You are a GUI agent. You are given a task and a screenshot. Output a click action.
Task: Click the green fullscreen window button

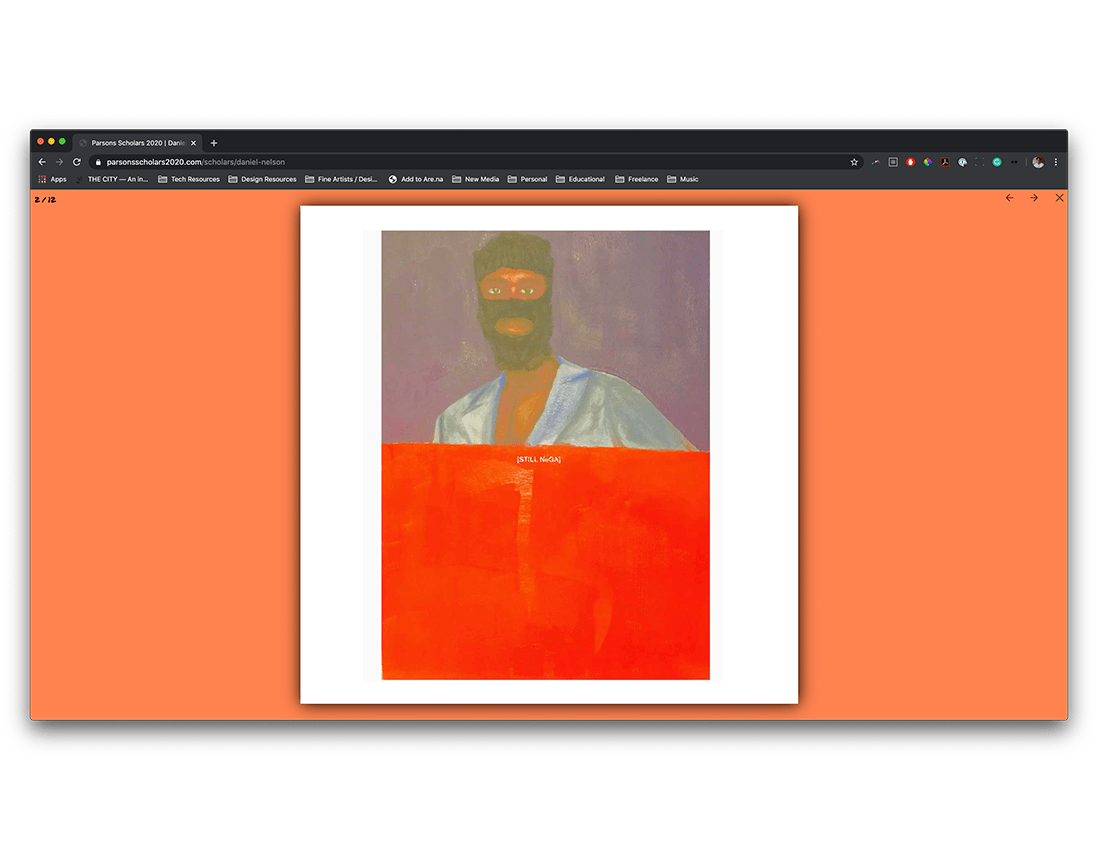(x=62, y=141)
